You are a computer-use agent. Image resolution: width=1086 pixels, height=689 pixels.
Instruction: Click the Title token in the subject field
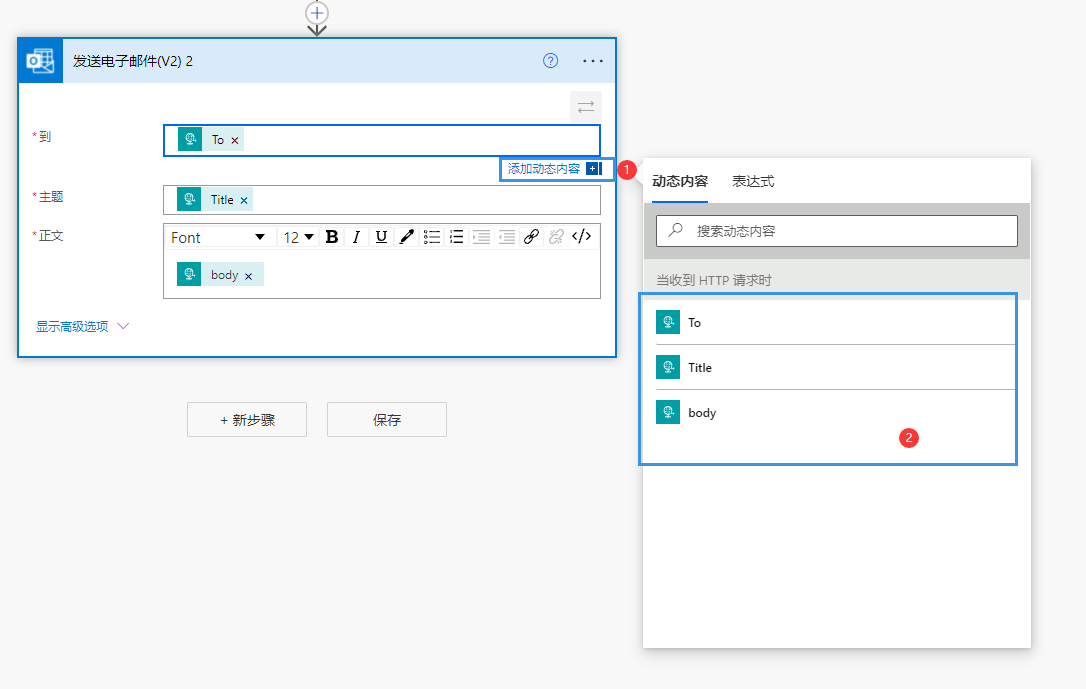[215, 199]
